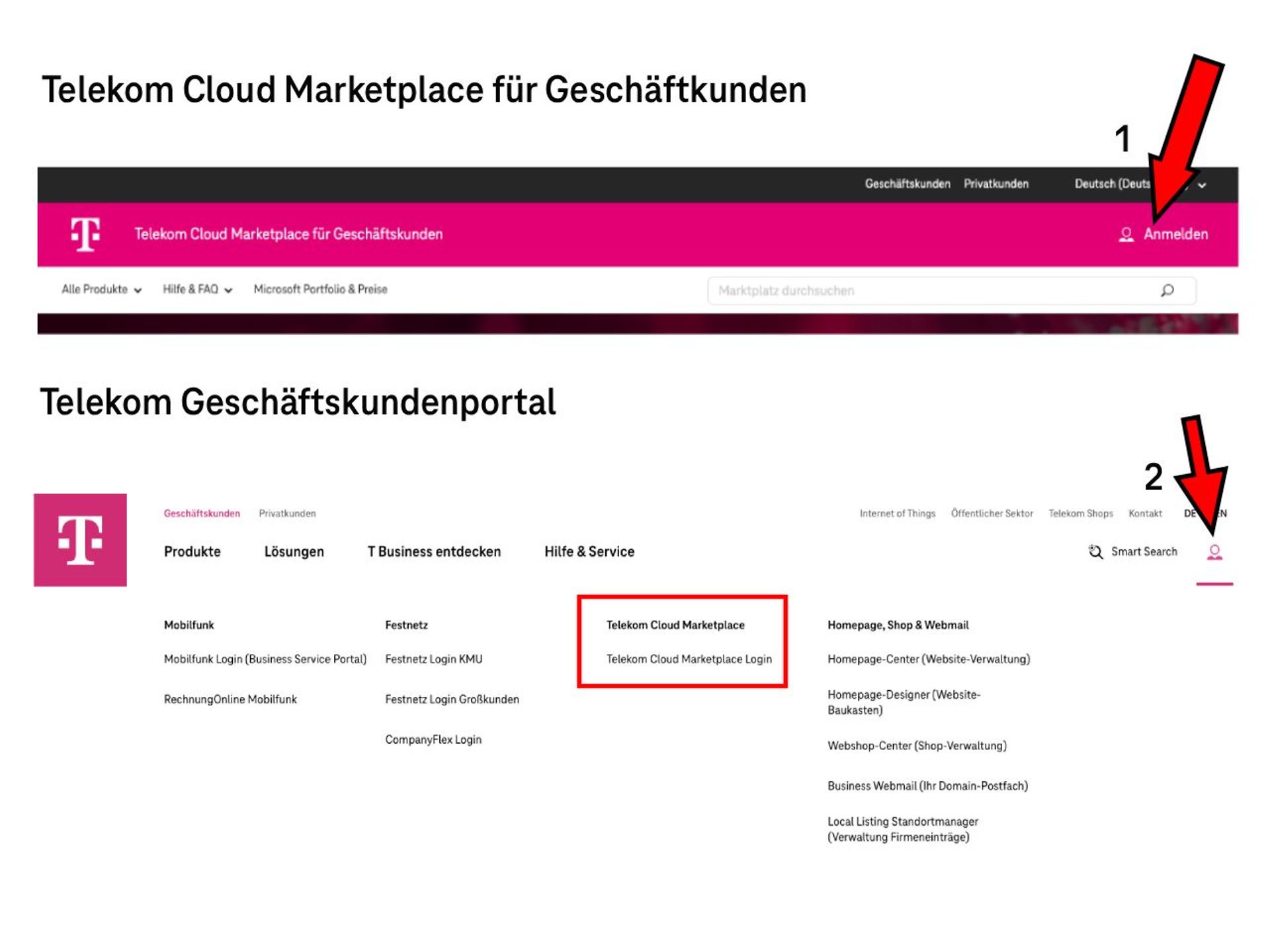Open Festnetz Login KMU
1270x952 pixels.
pos(434,659)
